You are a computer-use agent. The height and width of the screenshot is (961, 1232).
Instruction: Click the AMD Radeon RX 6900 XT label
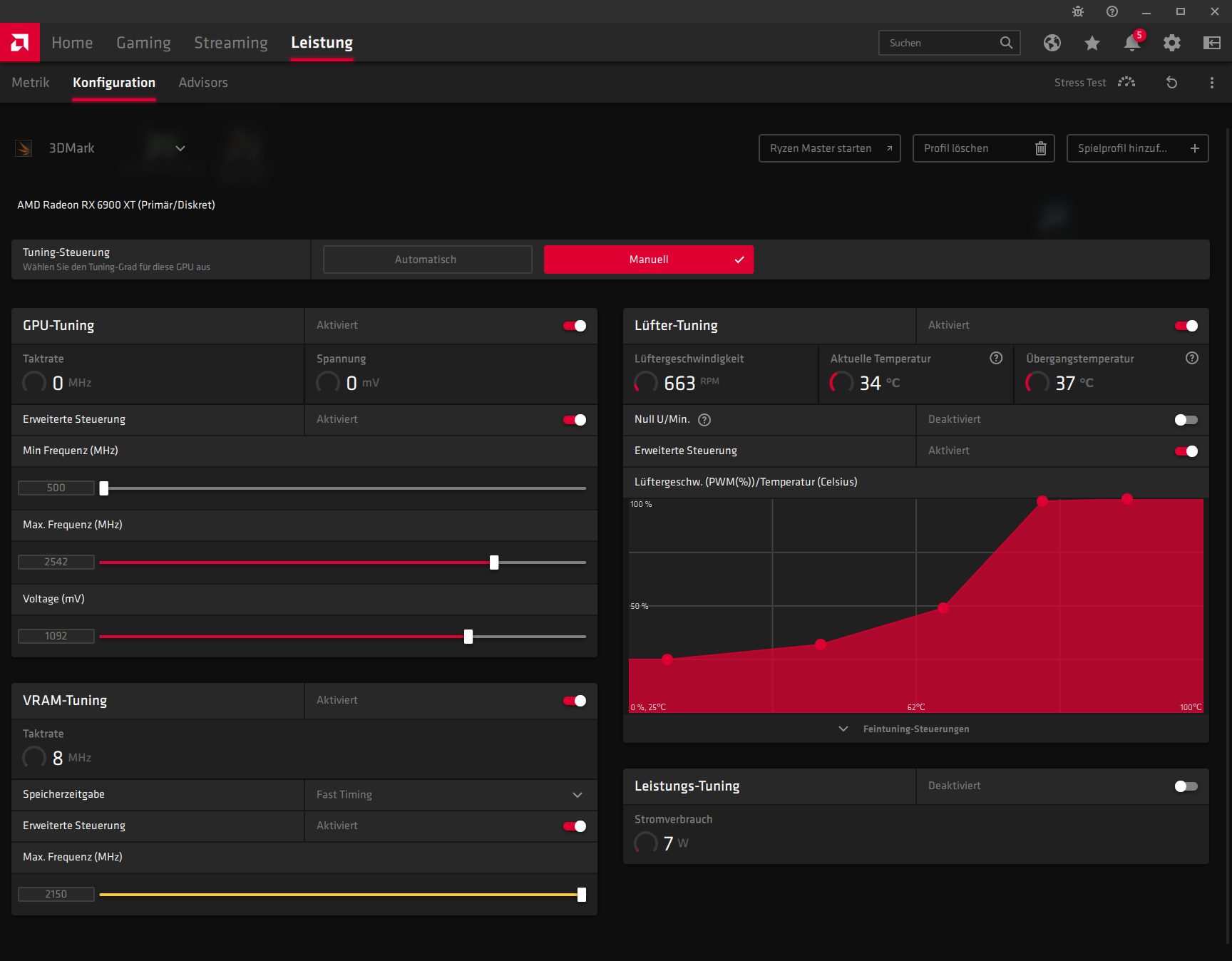click(116, 205)
